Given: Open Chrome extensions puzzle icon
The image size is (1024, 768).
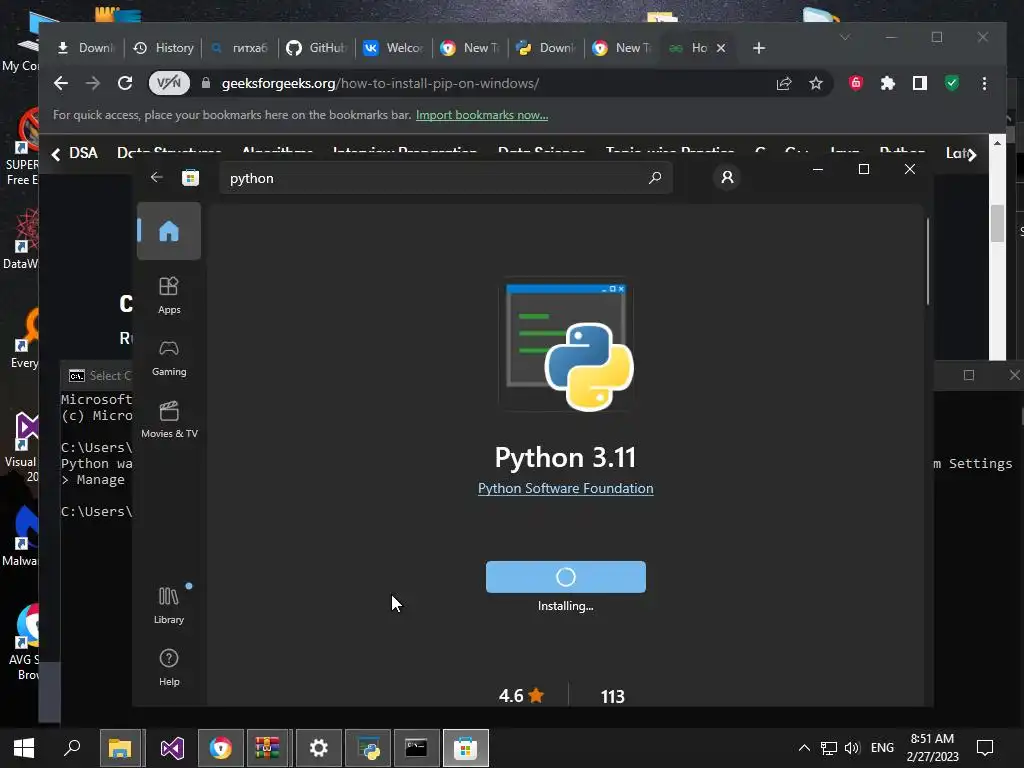Looking at the screenshot, I should click(888, 84).
